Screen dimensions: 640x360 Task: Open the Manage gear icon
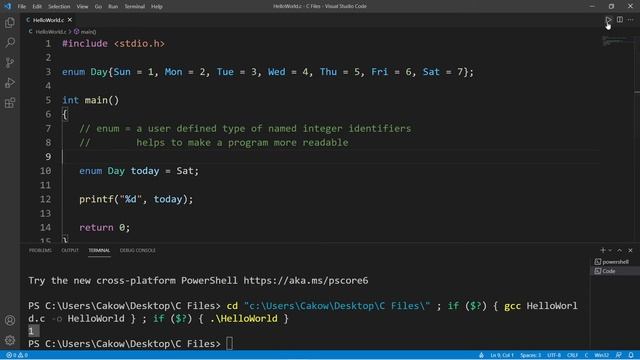10,340
